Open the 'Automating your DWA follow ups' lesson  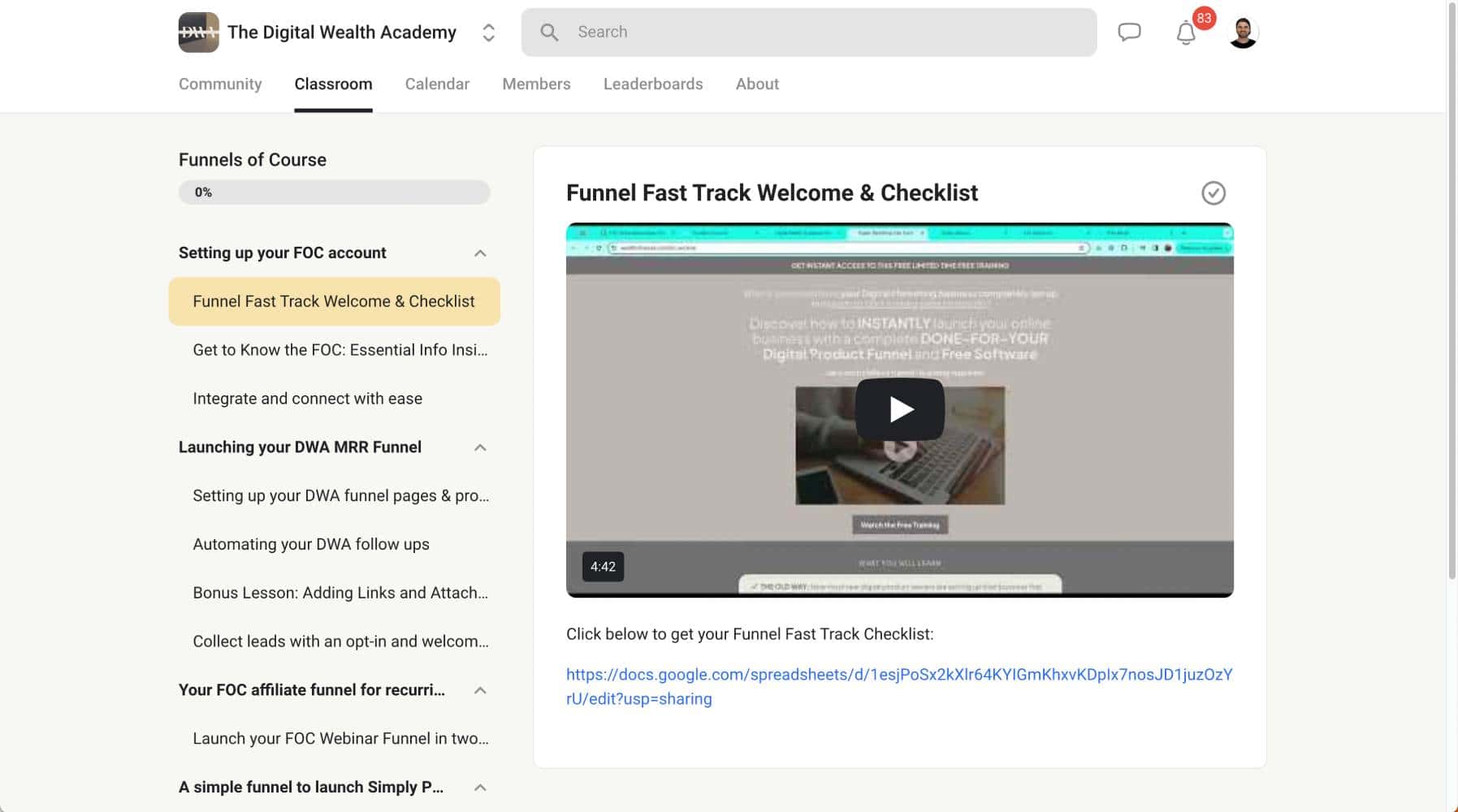point(311,544)
